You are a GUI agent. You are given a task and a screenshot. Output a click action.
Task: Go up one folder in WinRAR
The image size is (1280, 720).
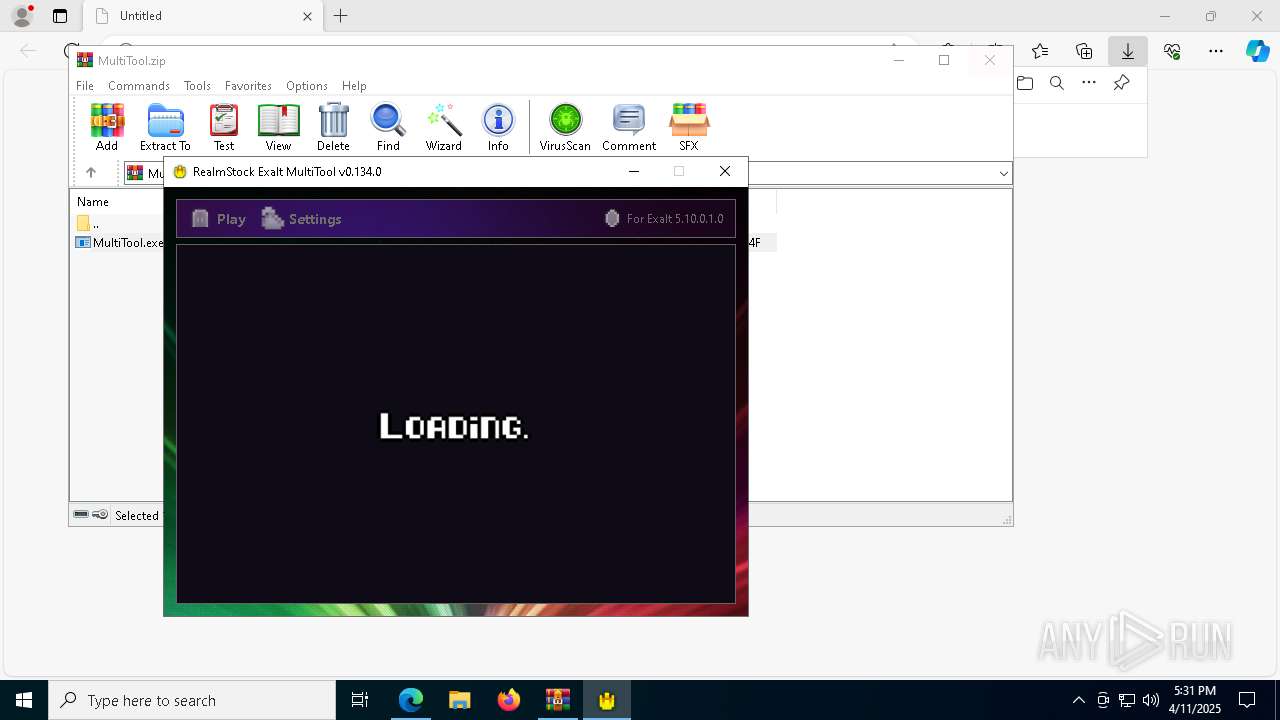(91, 173)
